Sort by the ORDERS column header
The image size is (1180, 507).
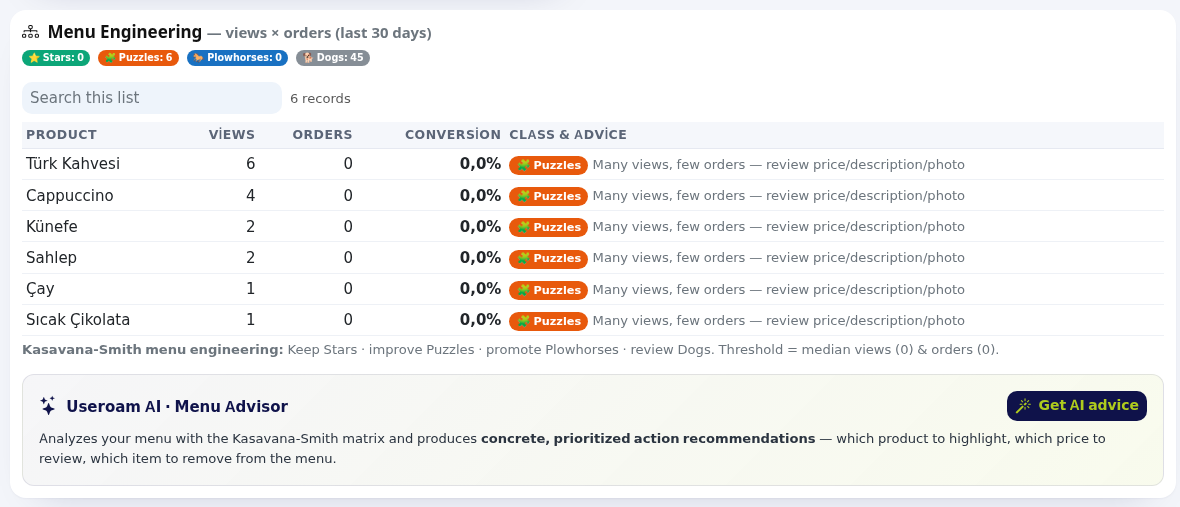[322, 135]
